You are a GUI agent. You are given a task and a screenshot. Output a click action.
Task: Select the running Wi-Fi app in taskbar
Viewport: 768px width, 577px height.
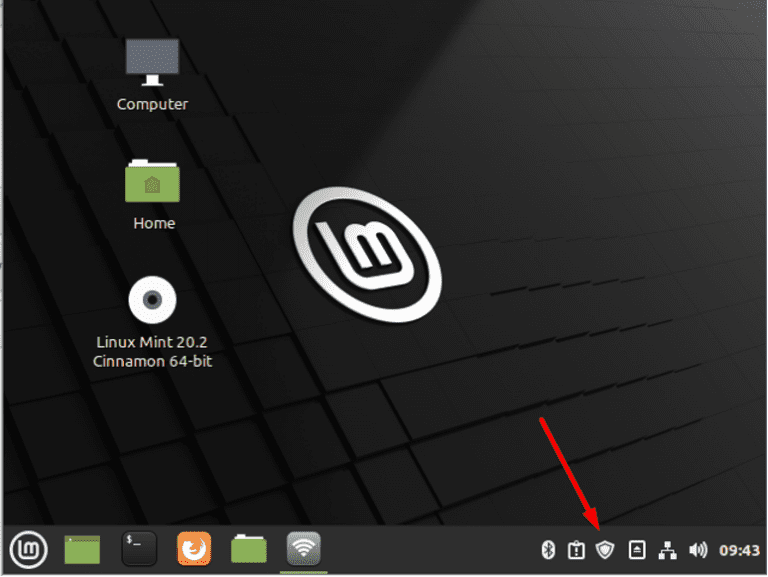pos(304,549)
